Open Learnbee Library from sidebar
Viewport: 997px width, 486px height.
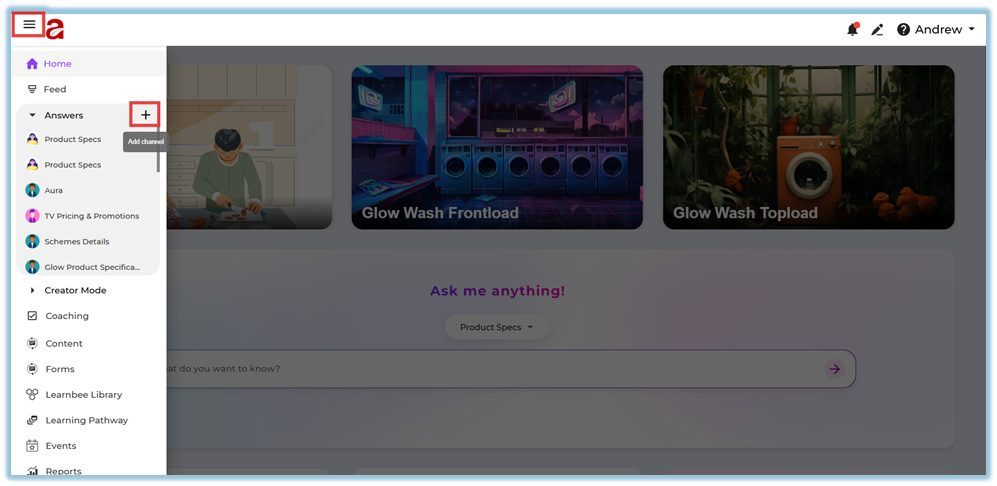(83, 394)
